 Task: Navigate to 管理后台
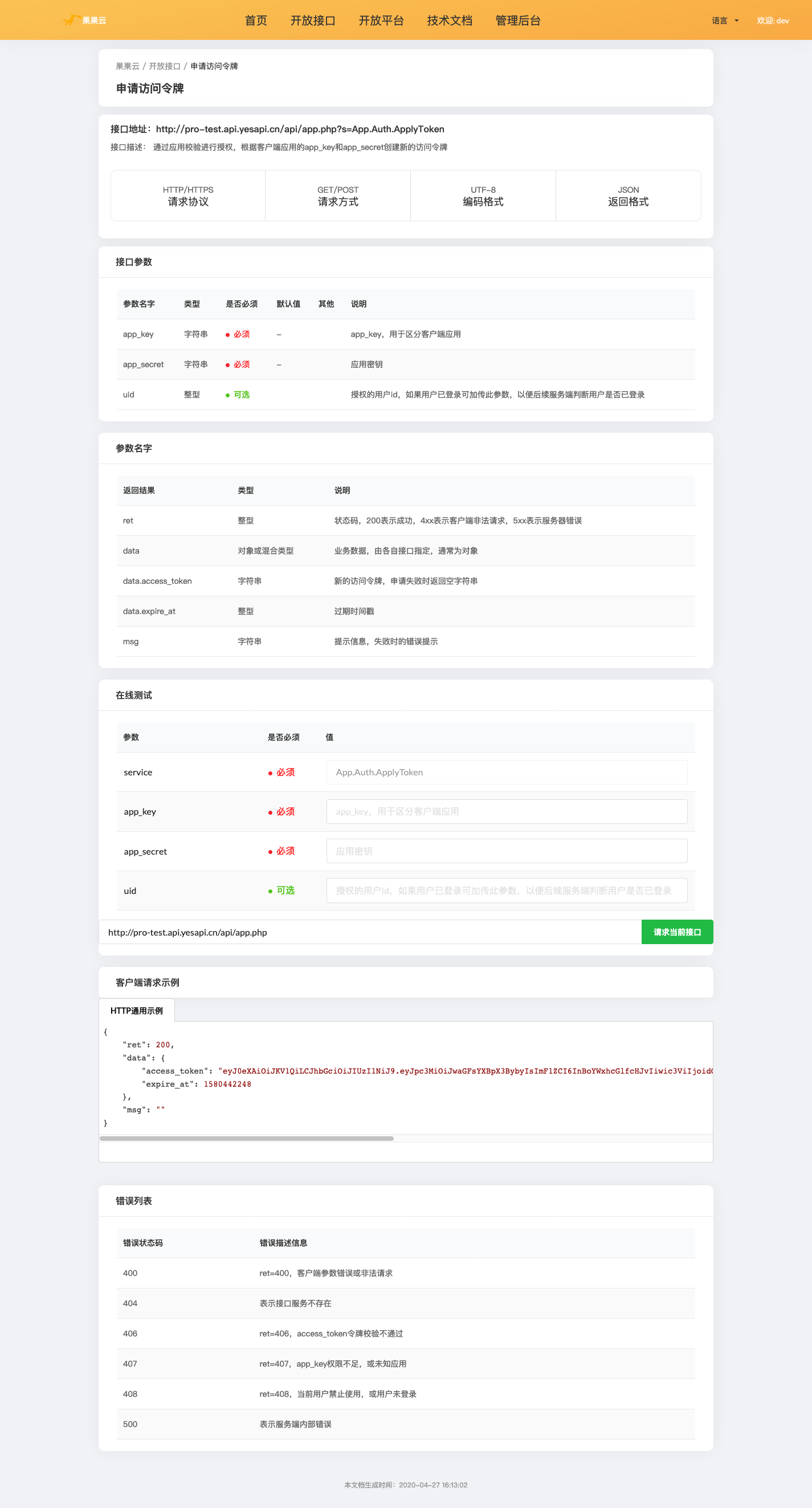click(518, 21)
